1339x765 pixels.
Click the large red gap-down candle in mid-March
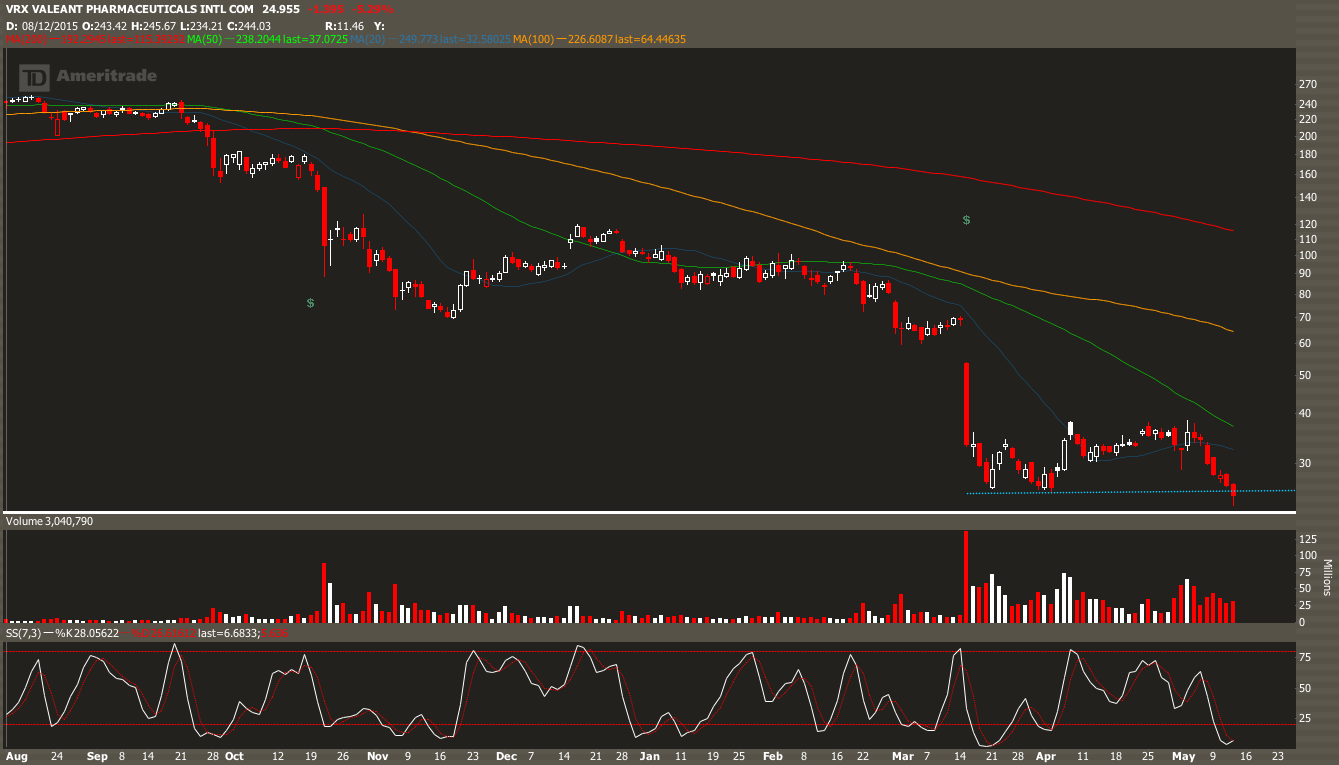coord(966,404)
